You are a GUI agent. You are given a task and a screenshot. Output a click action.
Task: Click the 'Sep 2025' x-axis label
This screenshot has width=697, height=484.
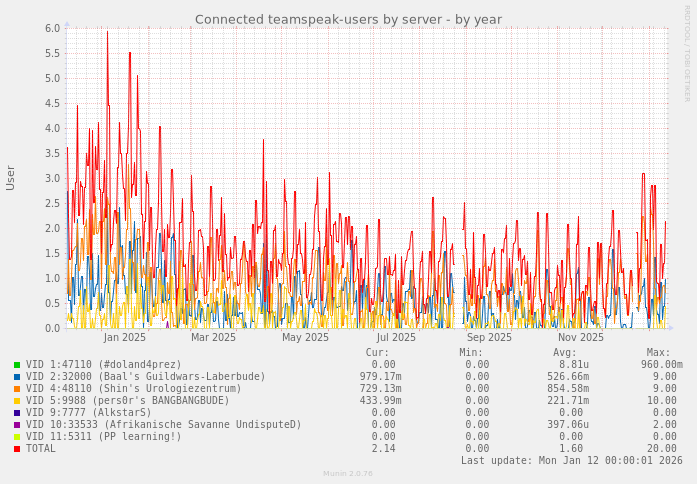click(489, 338)
